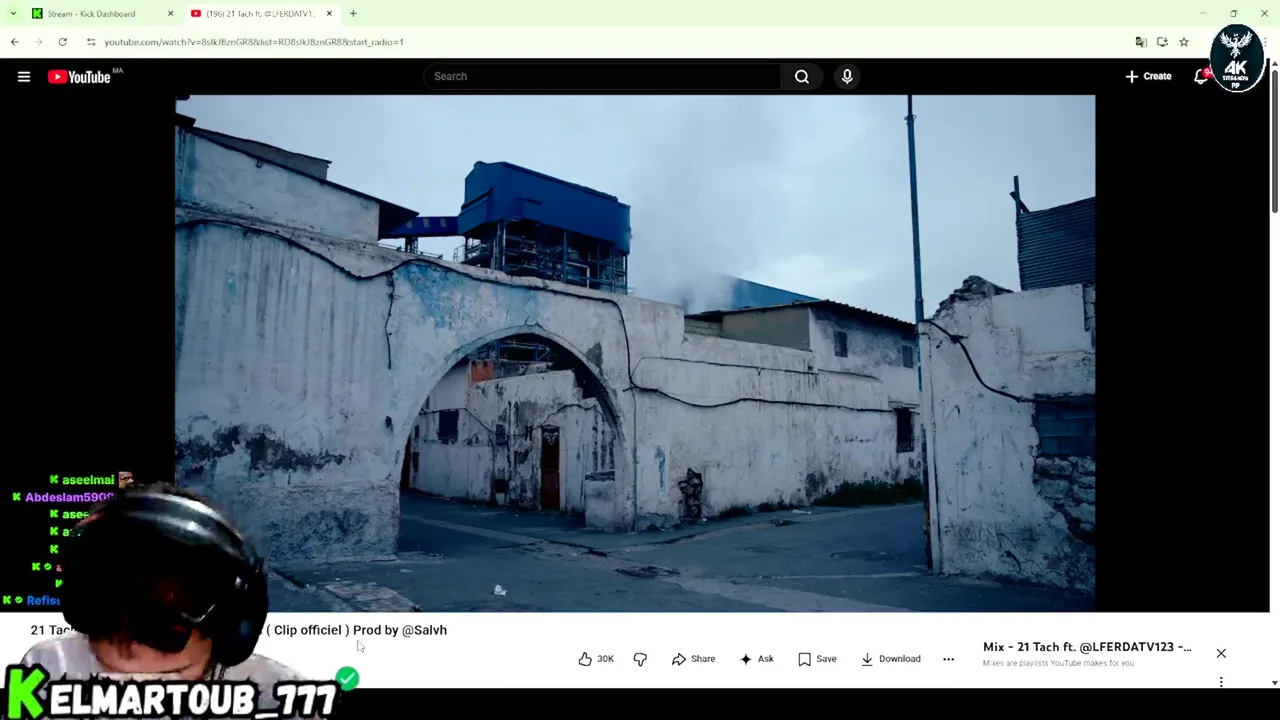The width and height of the screenshot is (1280, 720).
Task: Reload the page with the refresh icon
Action: (62, 42)
